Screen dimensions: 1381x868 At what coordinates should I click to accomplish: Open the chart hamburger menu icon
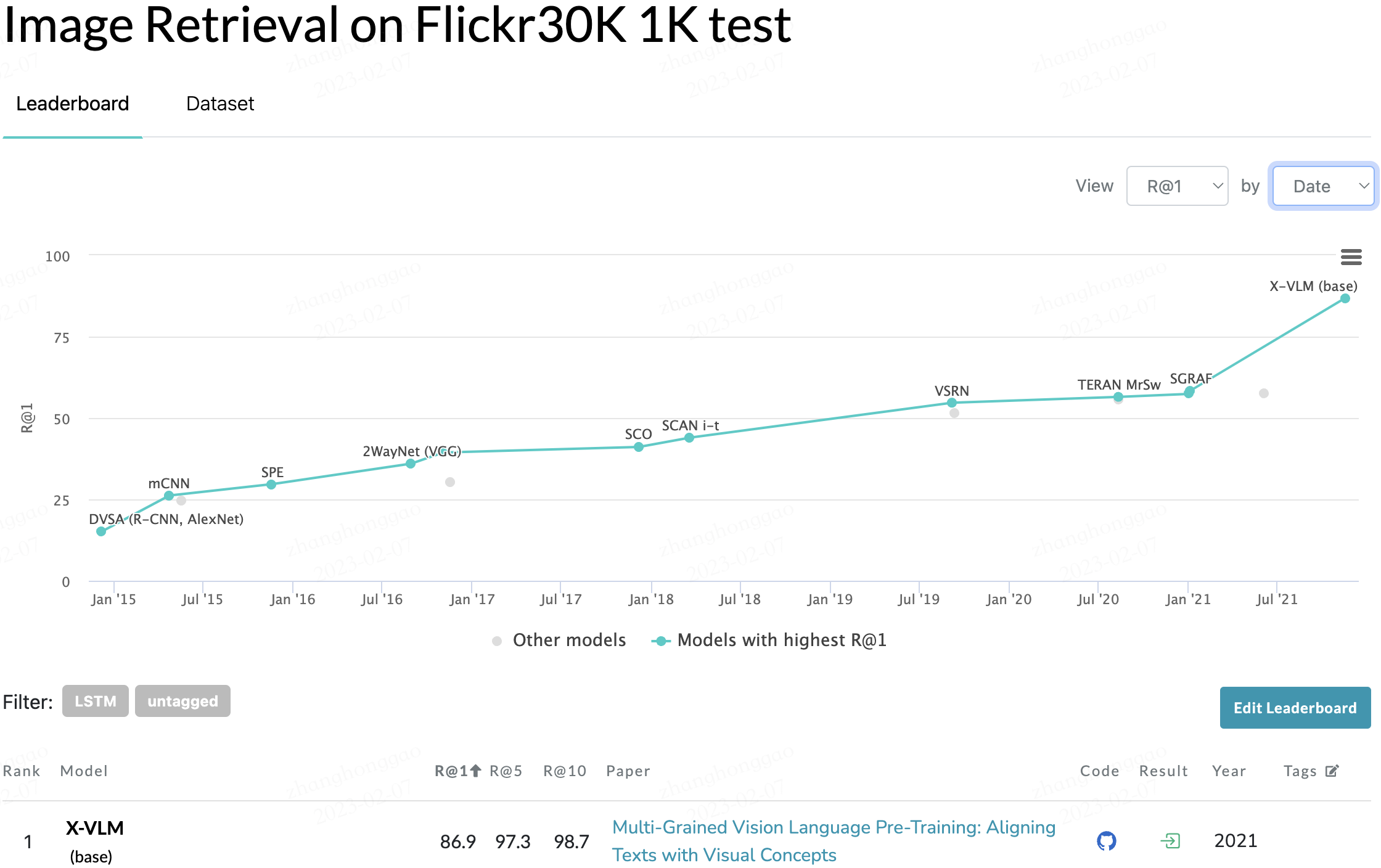(x=1351, y=256)
